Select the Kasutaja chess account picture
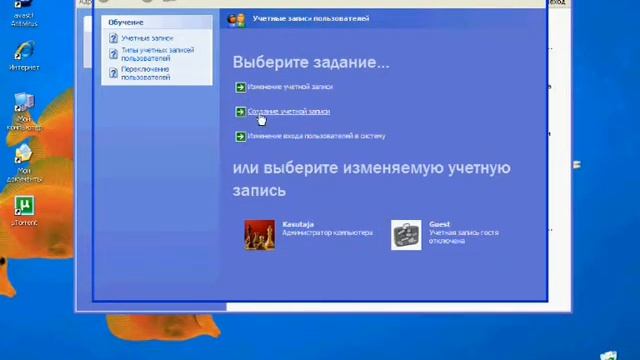This screenshot has width=640, height=360. [x=260, y=235]
